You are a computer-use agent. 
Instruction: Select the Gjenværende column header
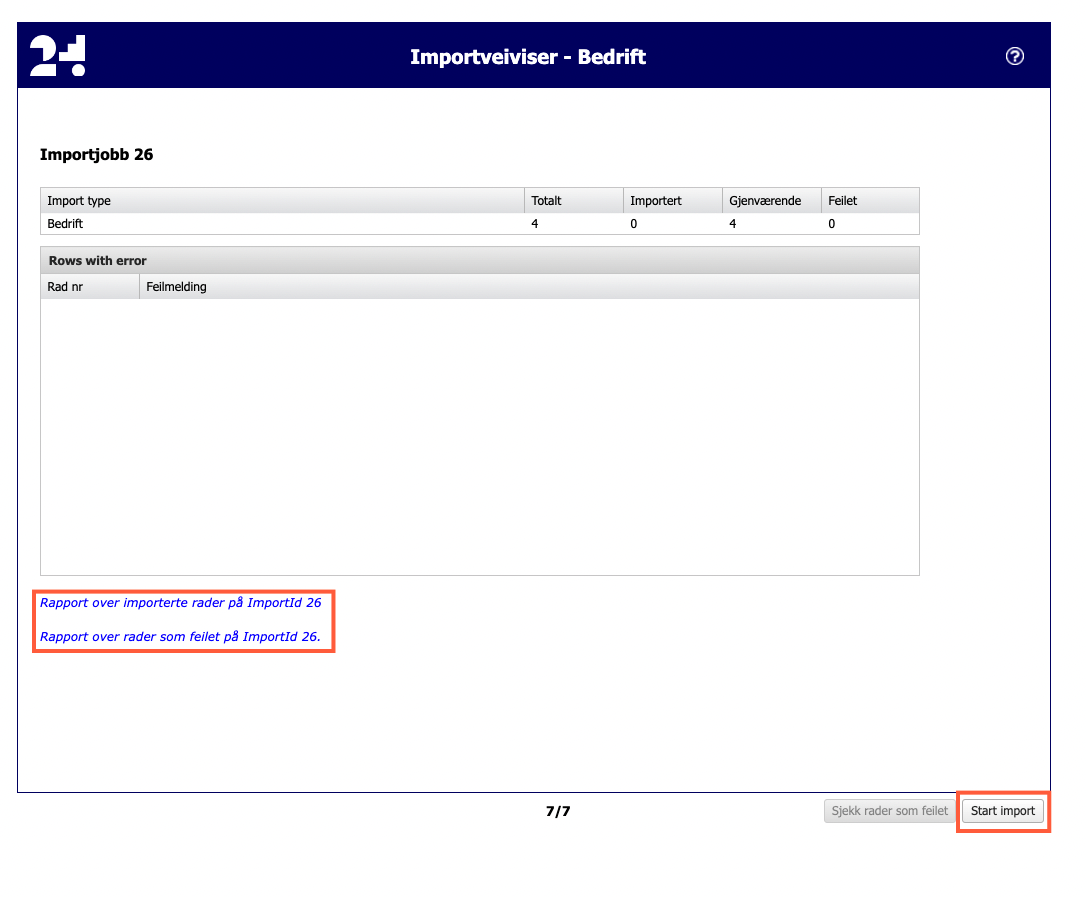point(764,200)
